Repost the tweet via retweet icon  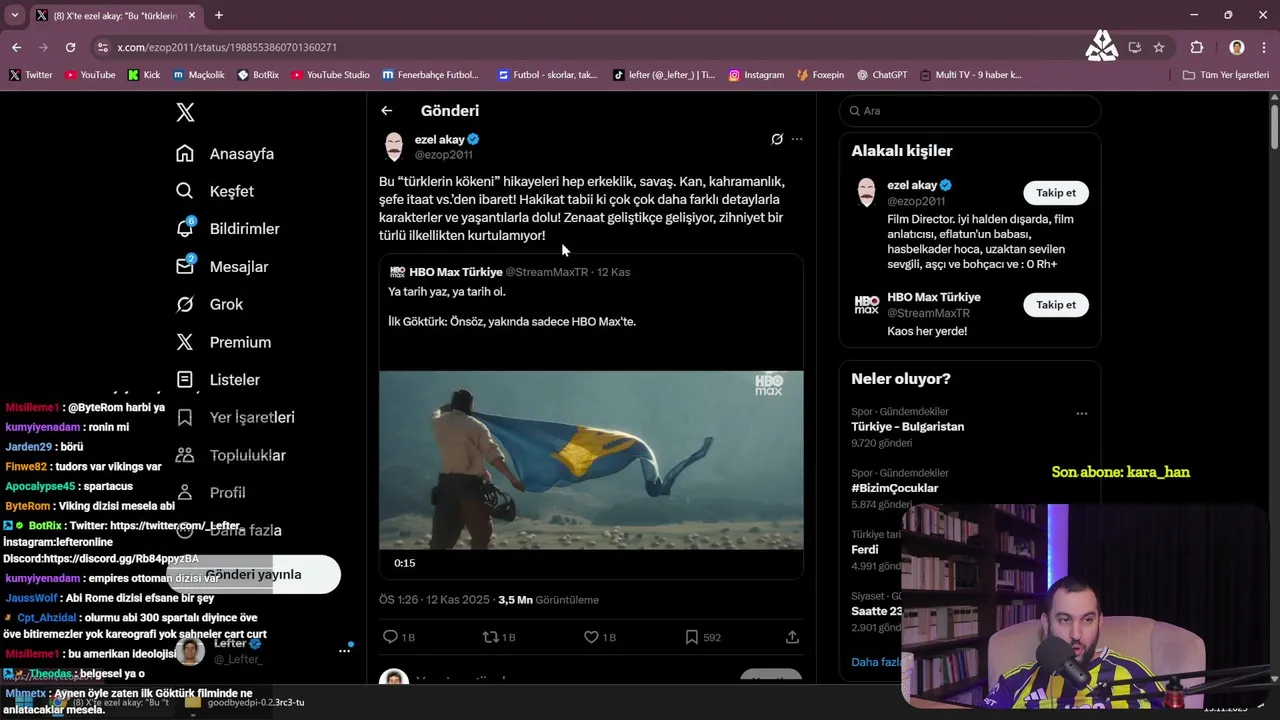pyautogui.click(x=490, y=637)
